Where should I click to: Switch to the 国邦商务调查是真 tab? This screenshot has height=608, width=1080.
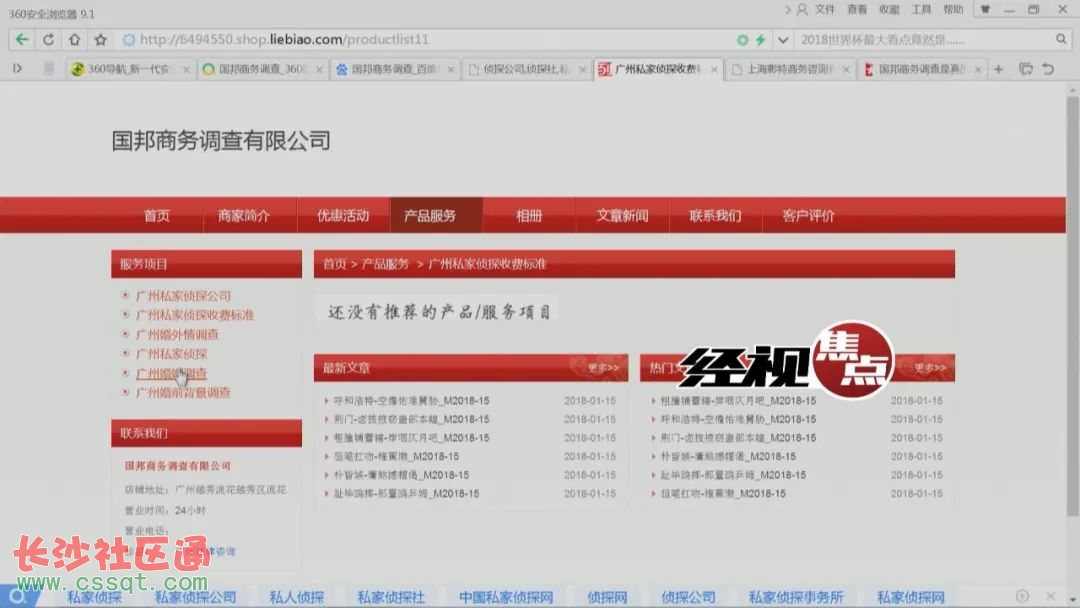coord(920,69)
